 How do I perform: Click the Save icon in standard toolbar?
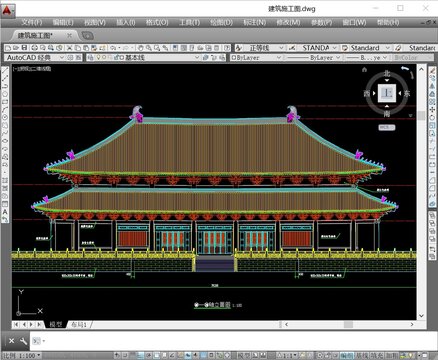(x=24, y=48)
